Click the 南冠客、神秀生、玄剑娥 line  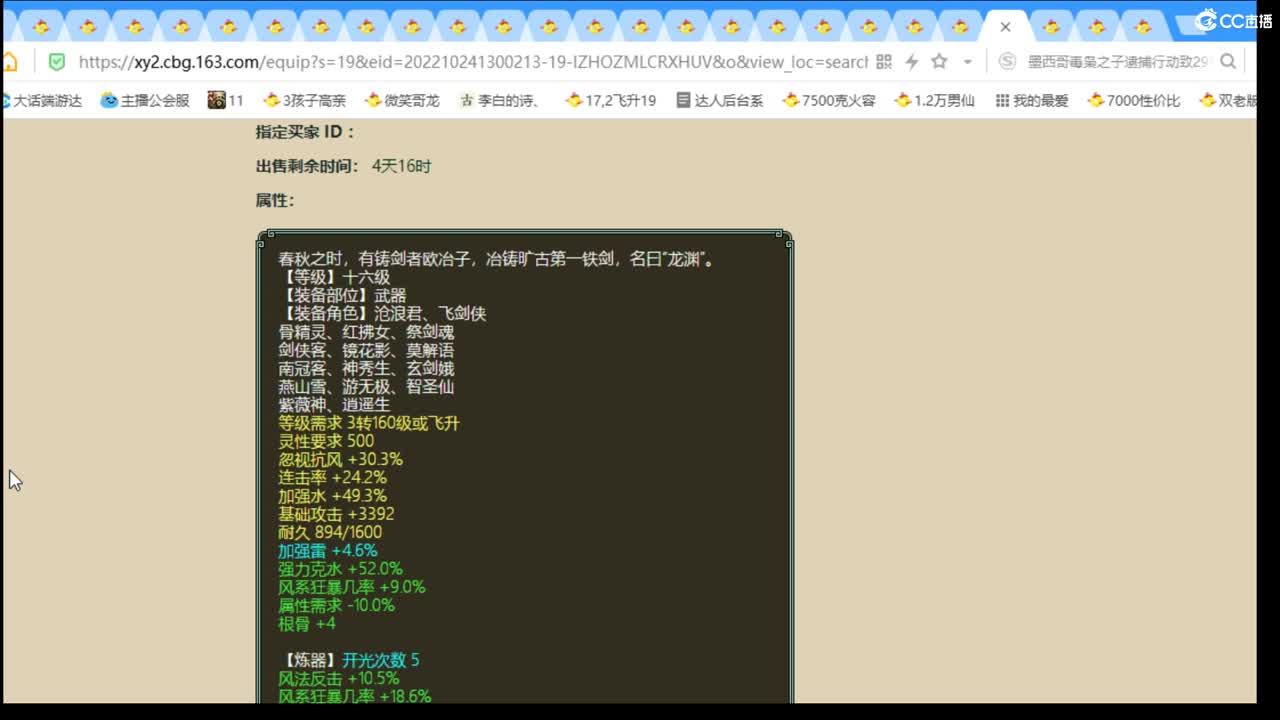[366, 369]
